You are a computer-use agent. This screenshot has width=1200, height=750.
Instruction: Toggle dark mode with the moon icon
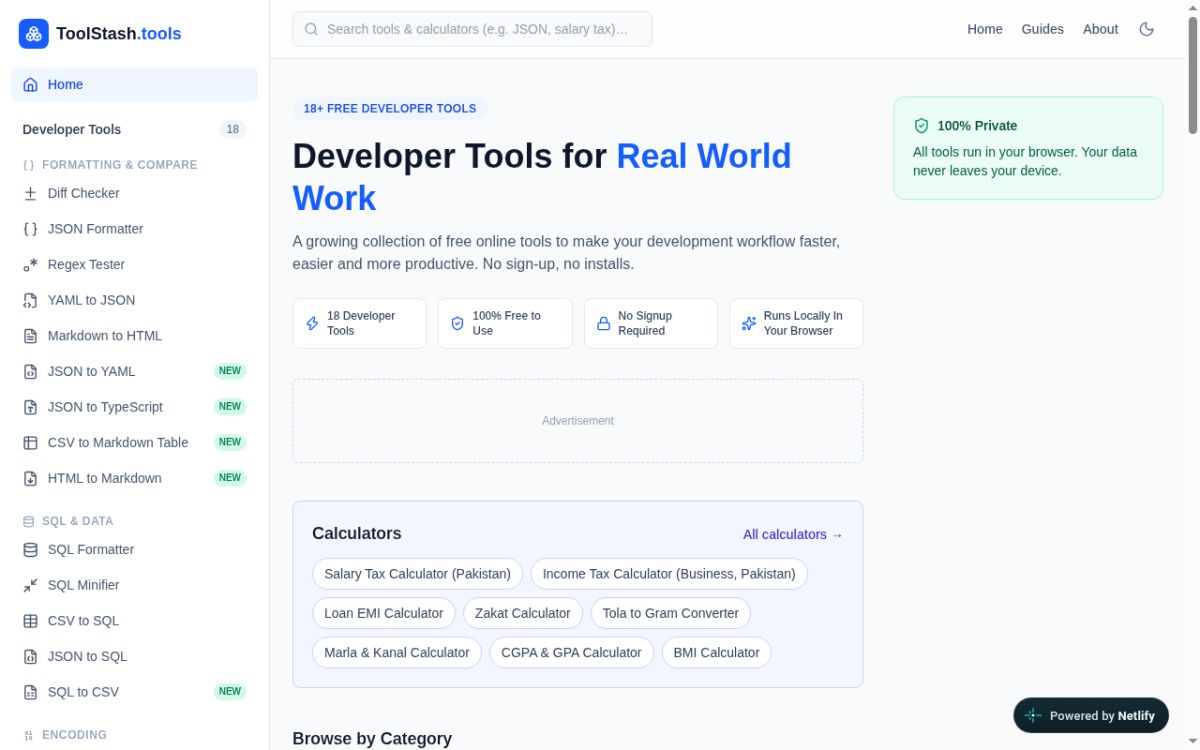[1147, 29]
